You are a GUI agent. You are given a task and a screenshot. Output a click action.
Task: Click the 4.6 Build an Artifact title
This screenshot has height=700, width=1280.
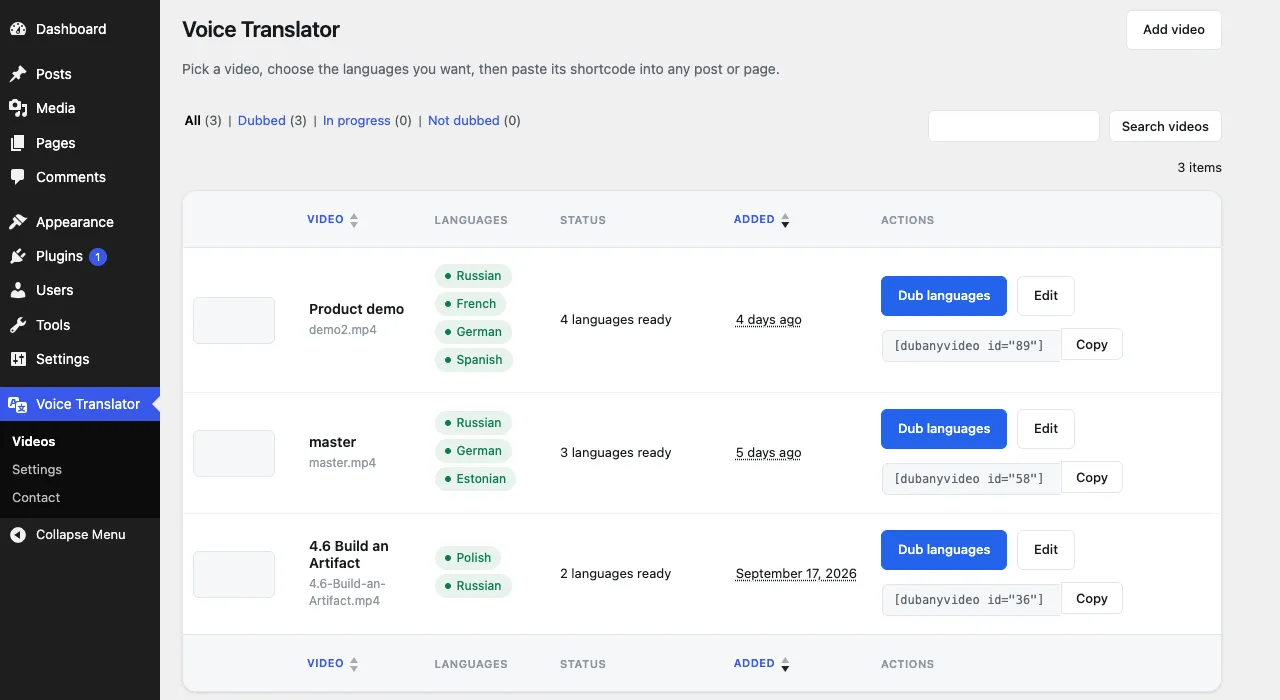point(349,555)
